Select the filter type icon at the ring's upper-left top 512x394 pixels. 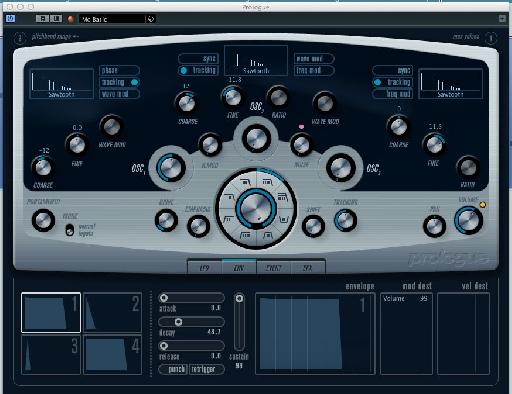coord(245,182)
